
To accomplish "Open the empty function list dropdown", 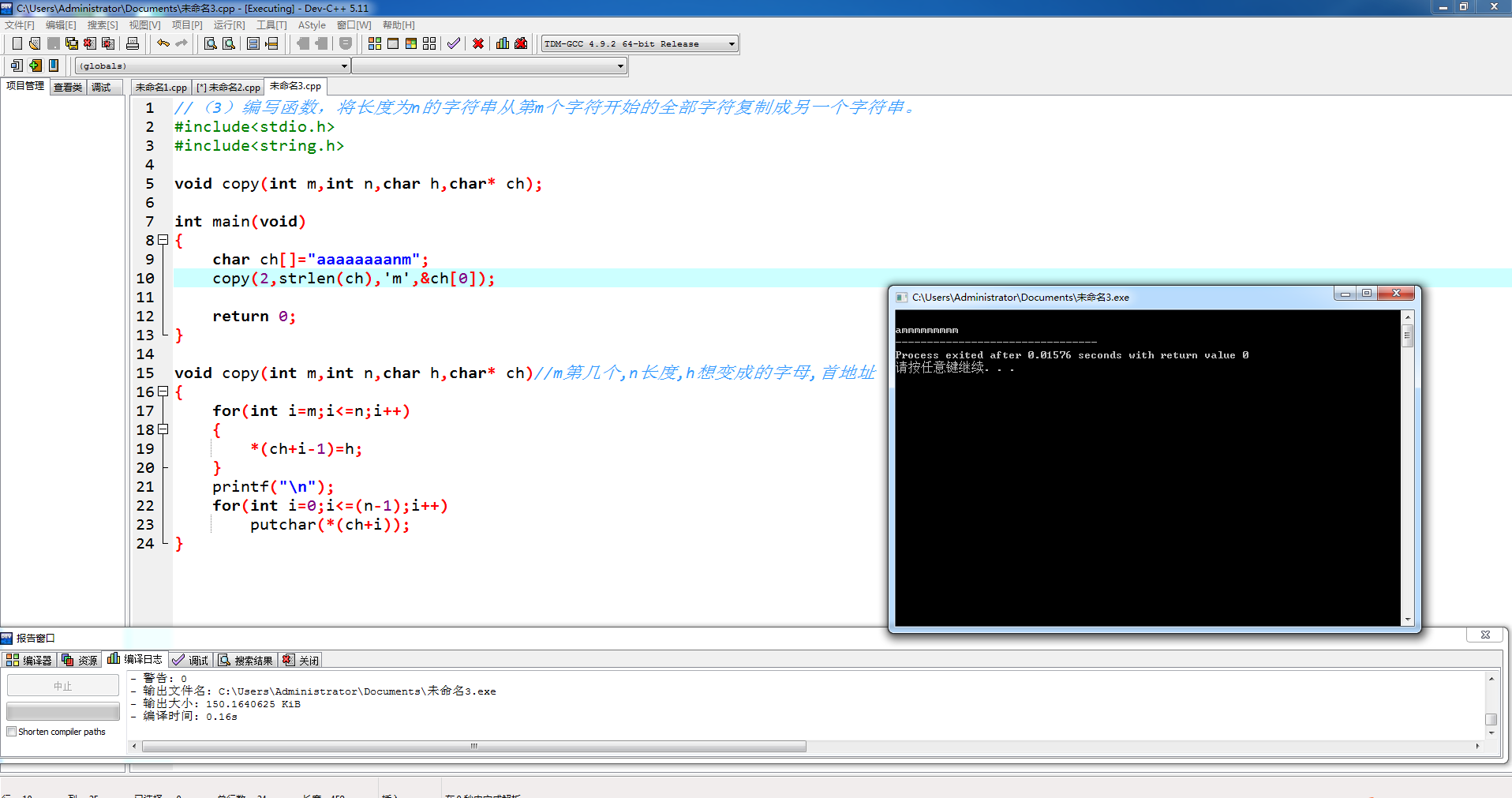I will pos(489,66).
